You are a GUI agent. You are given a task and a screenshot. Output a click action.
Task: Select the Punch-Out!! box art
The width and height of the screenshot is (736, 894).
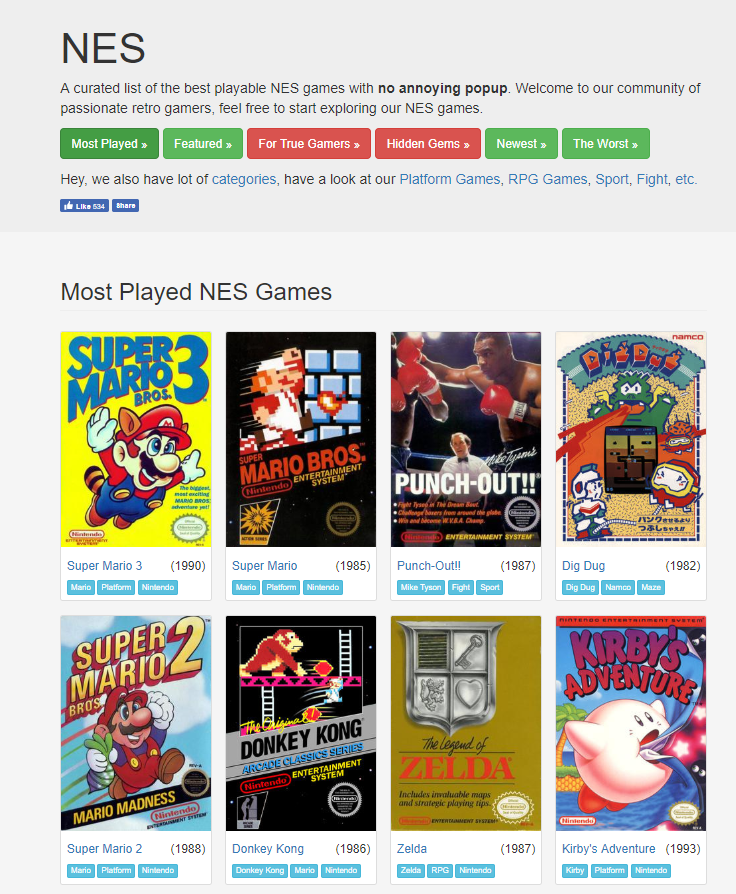tap(466, 440)
